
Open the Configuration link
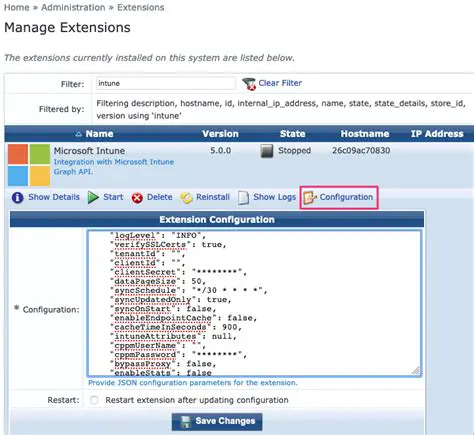tap(346, 197)
